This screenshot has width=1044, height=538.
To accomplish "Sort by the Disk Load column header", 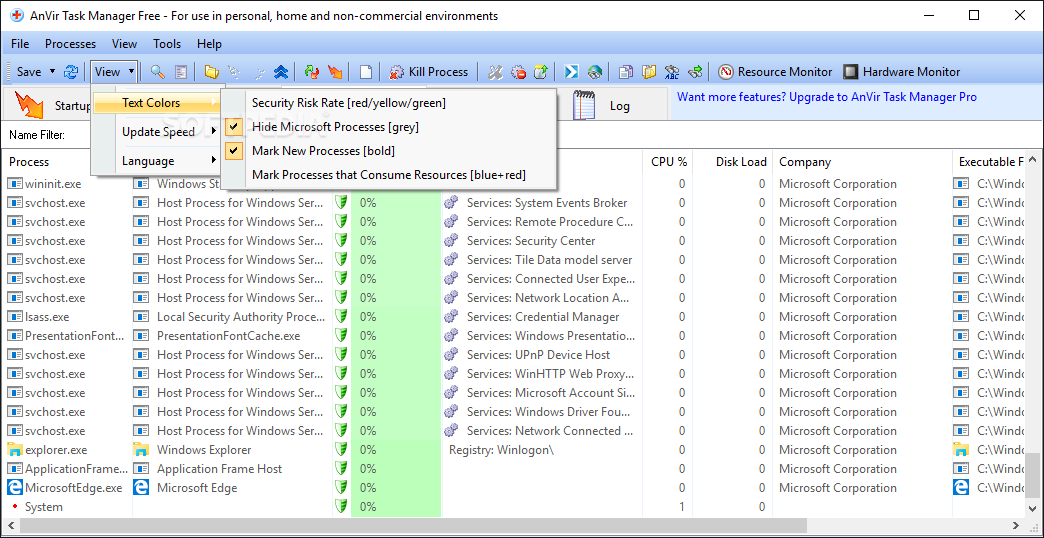I will 734,162.
